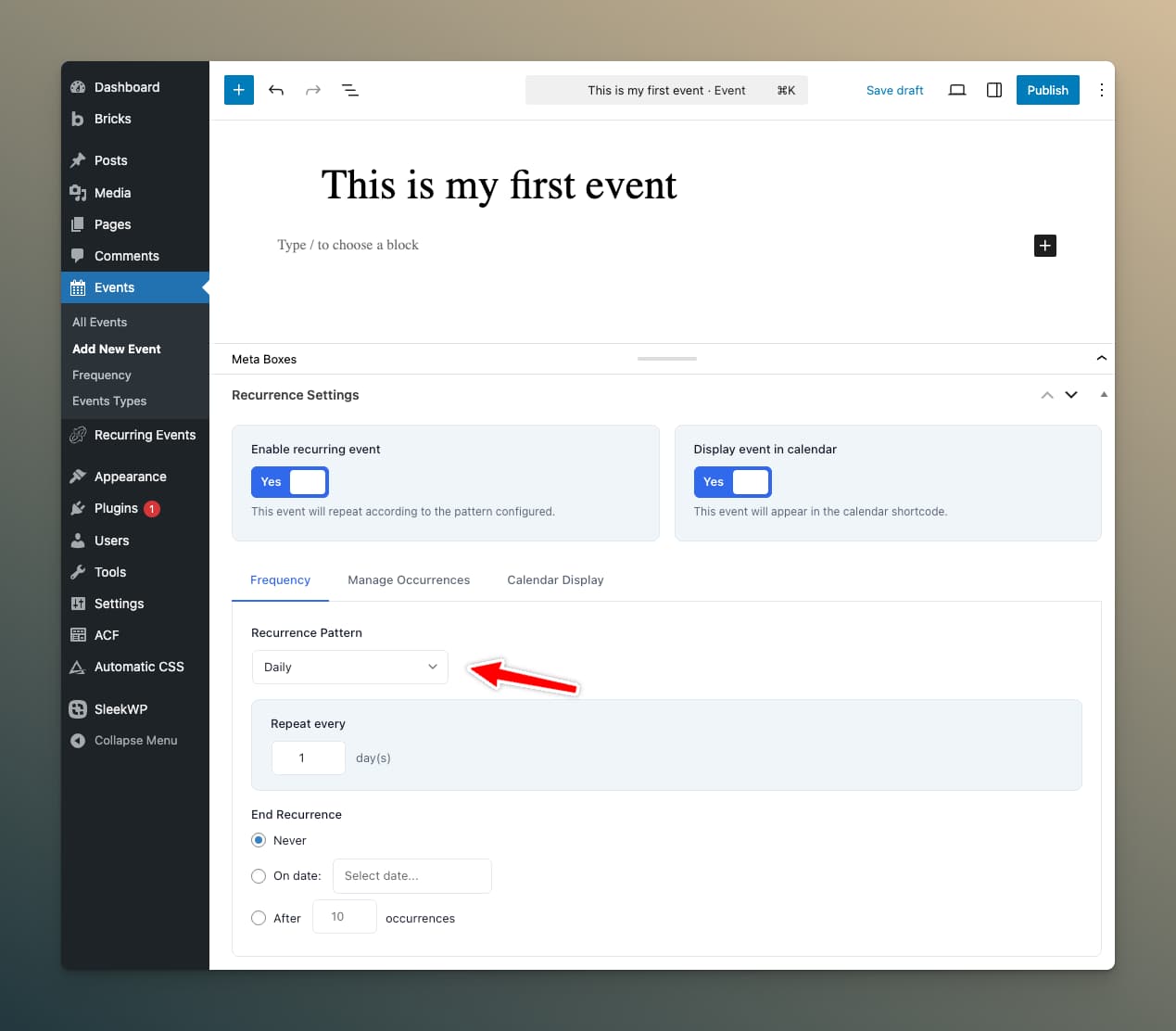This screenshot has height=1031, width=1176.
Task: Open Plugins in the sidebar
Action: pos(116,508)
